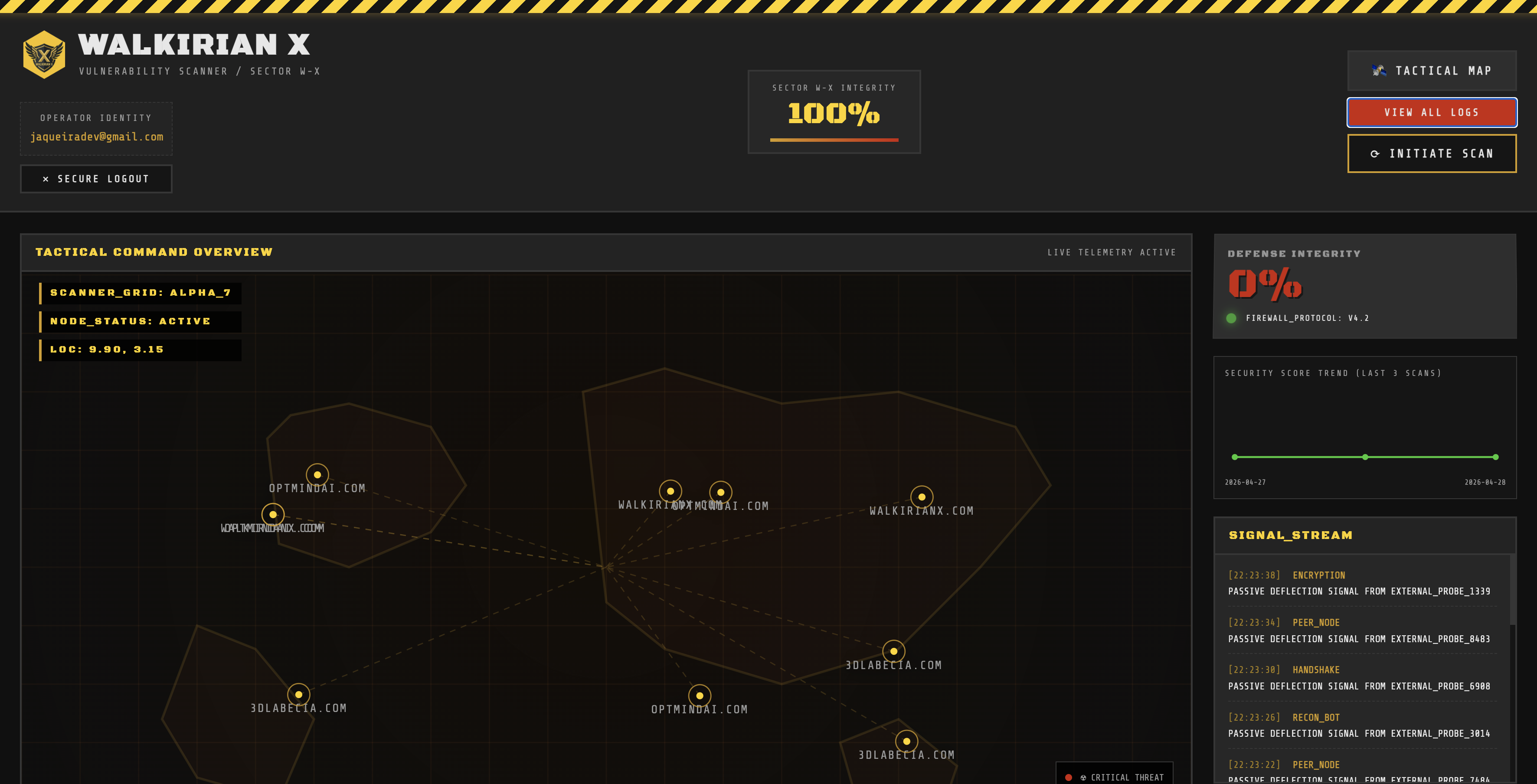Click the last point on the score trend
The image size is (1537, 784).
1495,457
